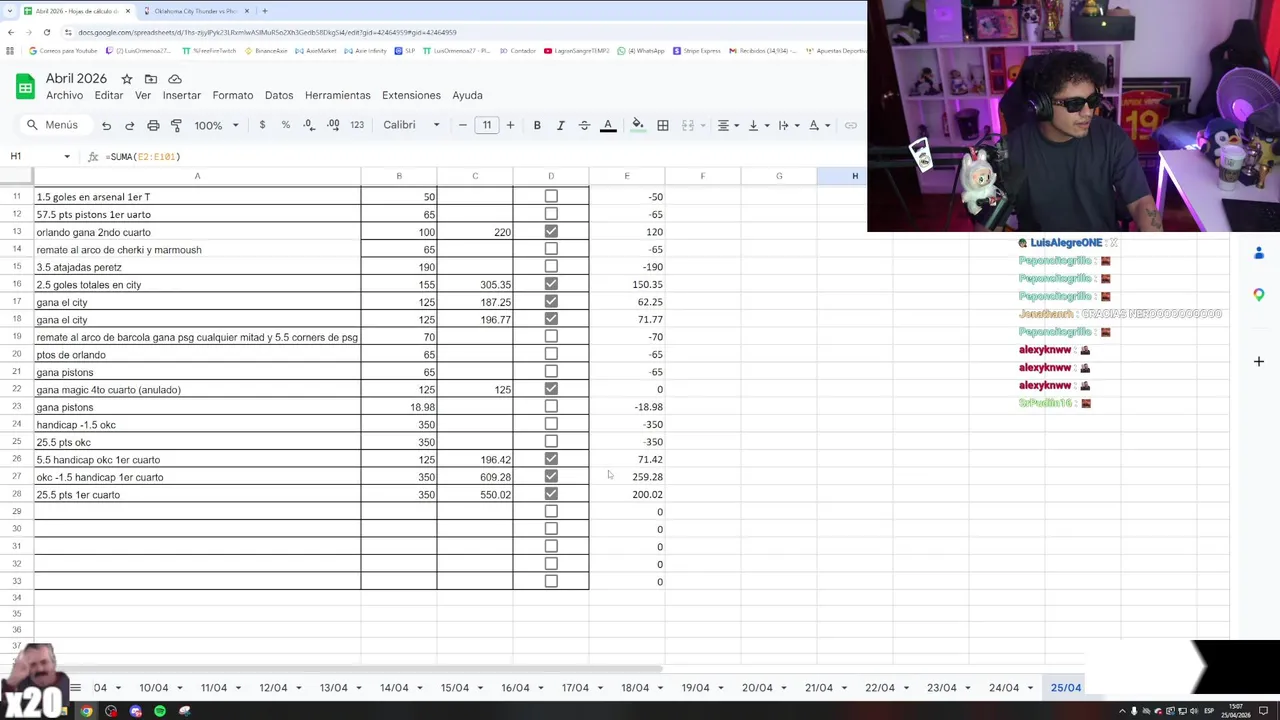1280x720 pixels.
Task: Open more number formats 123
Action: [x=357, y=125]
